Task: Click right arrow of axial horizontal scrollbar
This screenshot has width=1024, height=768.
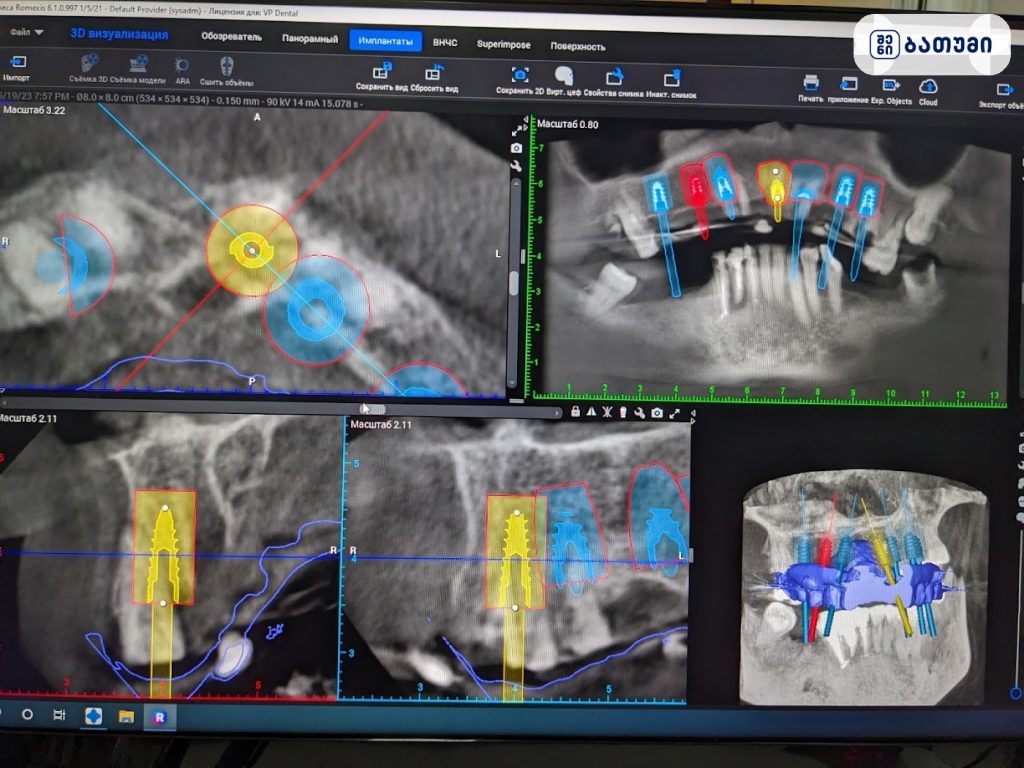Action: click(x=557, y=413)
